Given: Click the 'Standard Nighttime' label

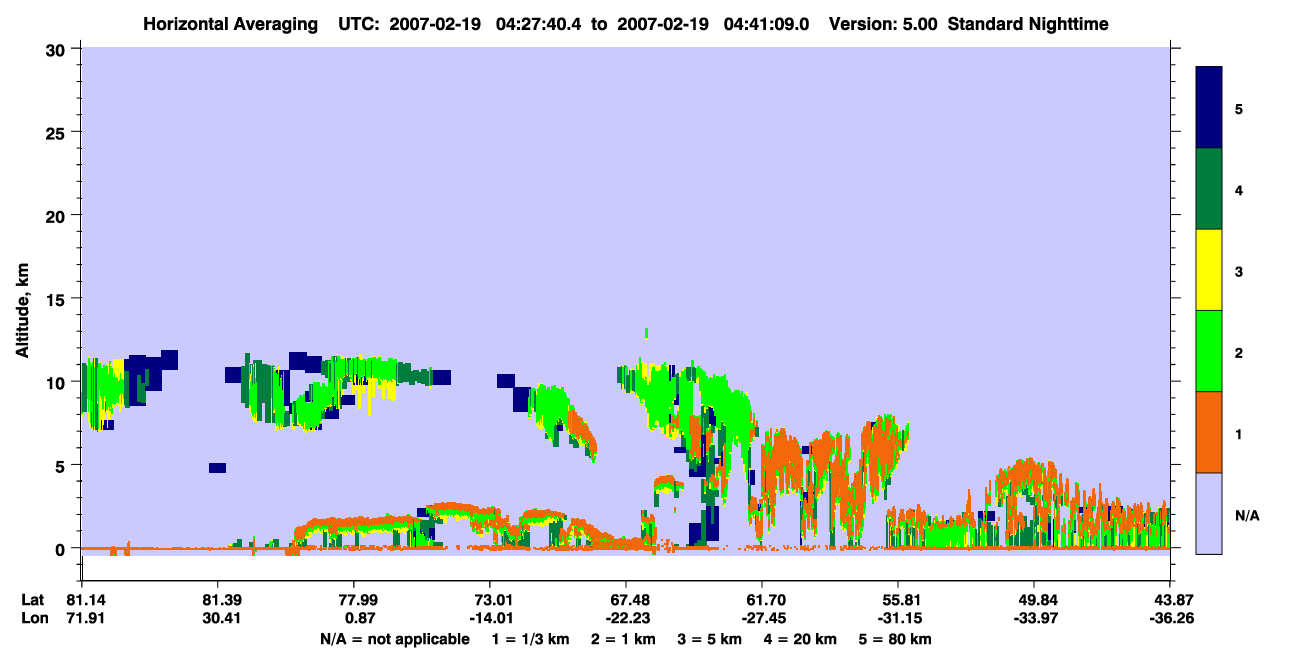Looking at the screenshot, I should 1029,24.
